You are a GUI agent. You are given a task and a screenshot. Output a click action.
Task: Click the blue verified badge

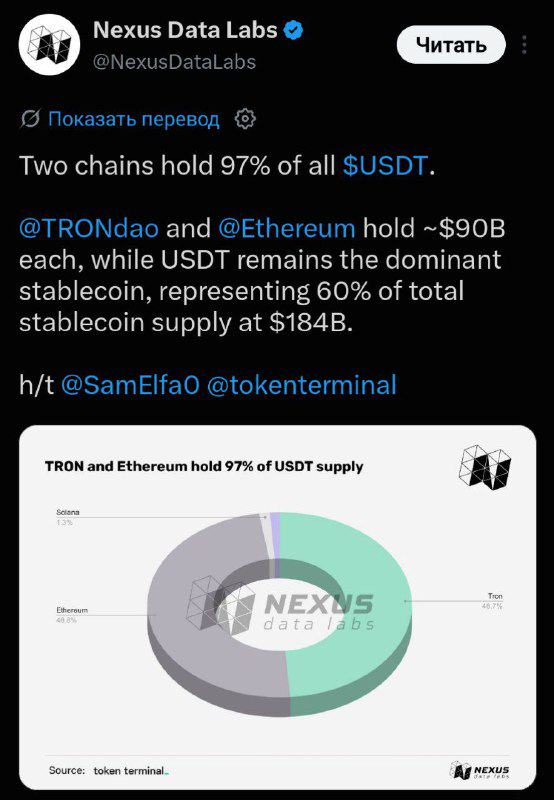pyautogui.click(x=293, y=30)
